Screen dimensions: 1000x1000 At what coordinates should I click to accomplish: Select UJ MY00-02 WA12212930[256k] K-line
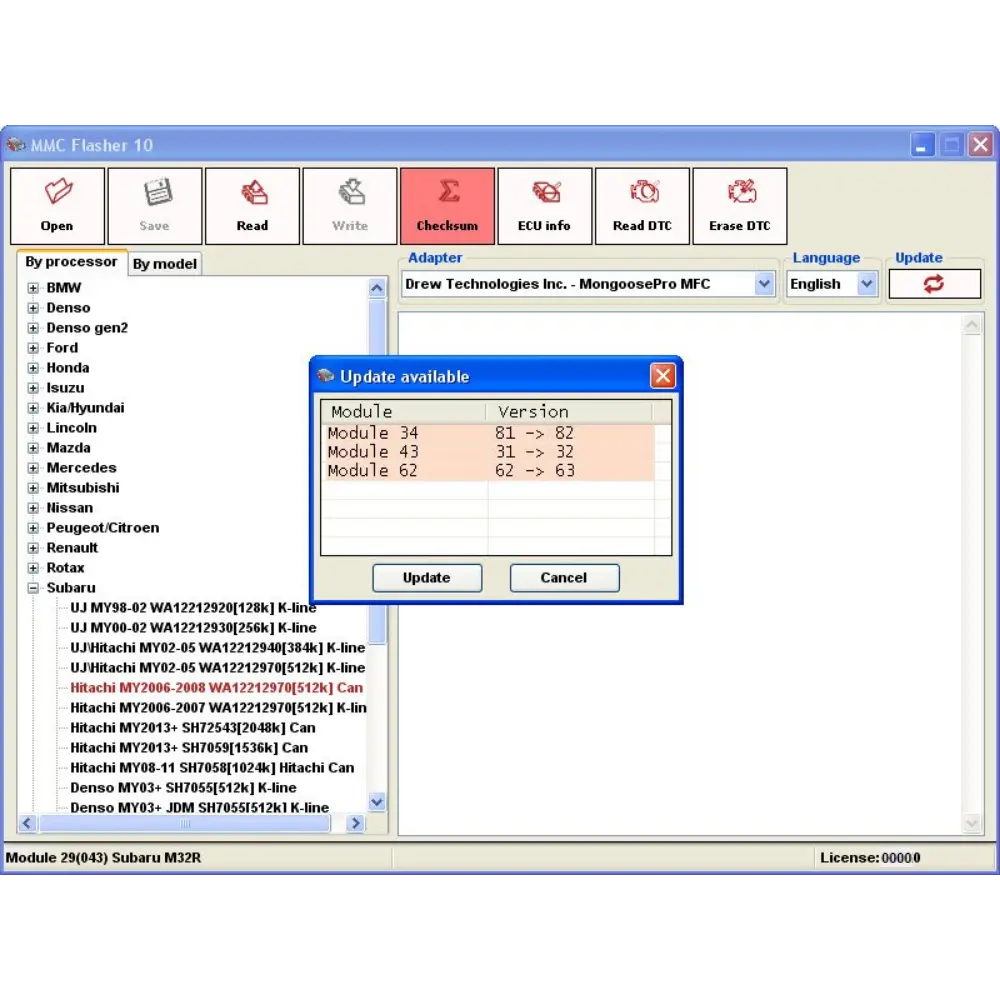tap(193, 628)
